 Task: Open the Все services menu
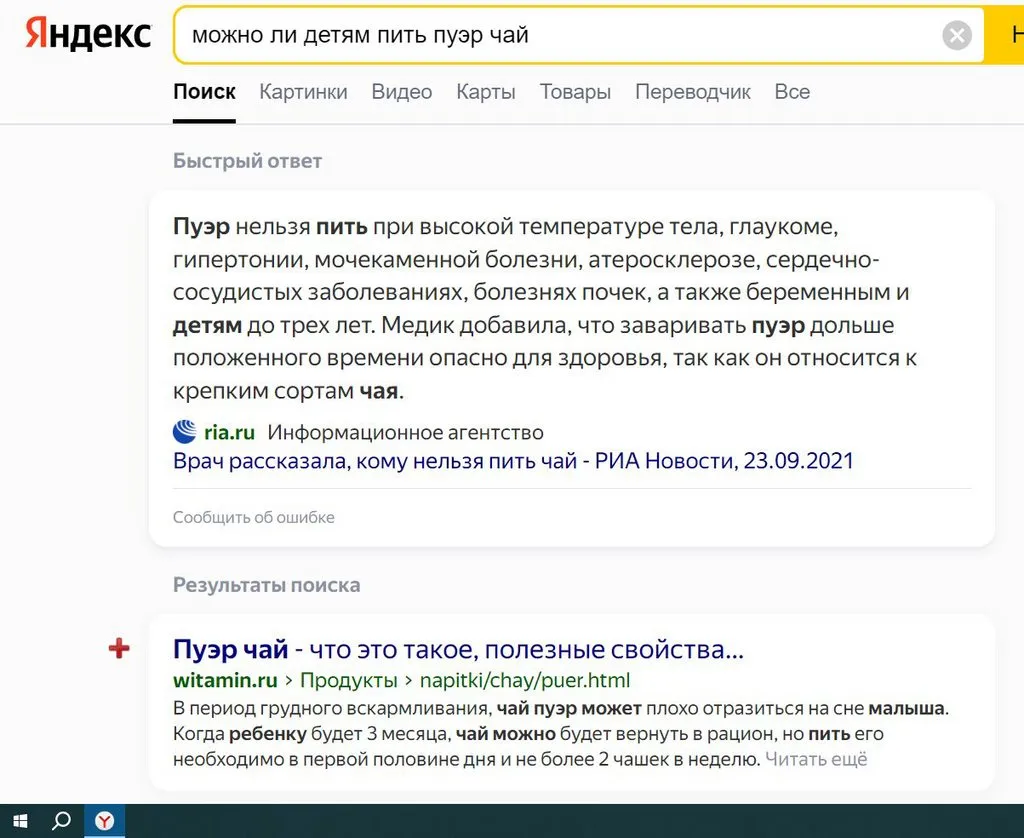click(792, 91)
